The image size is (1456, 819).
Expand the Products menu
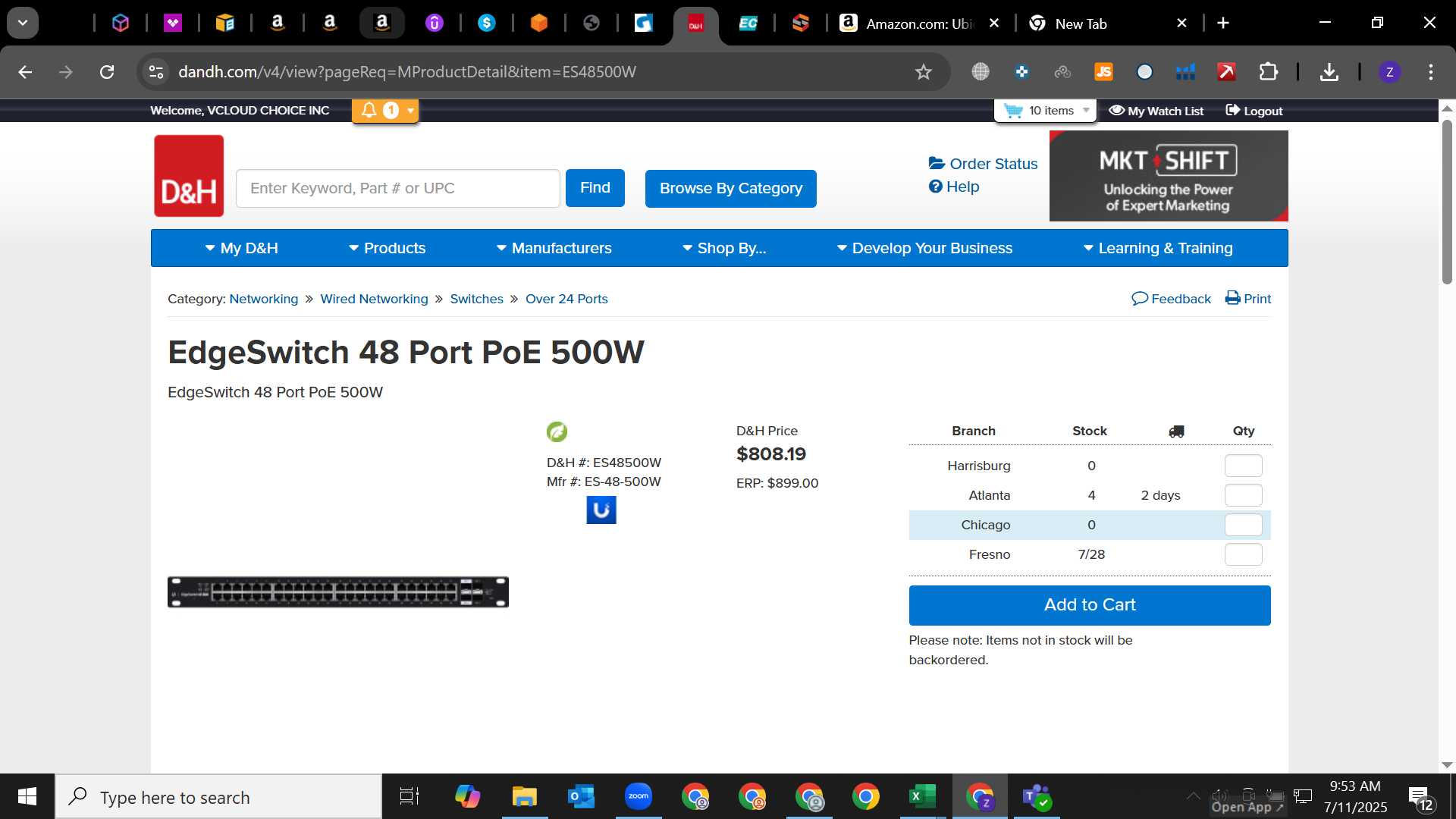coord(388,248)
